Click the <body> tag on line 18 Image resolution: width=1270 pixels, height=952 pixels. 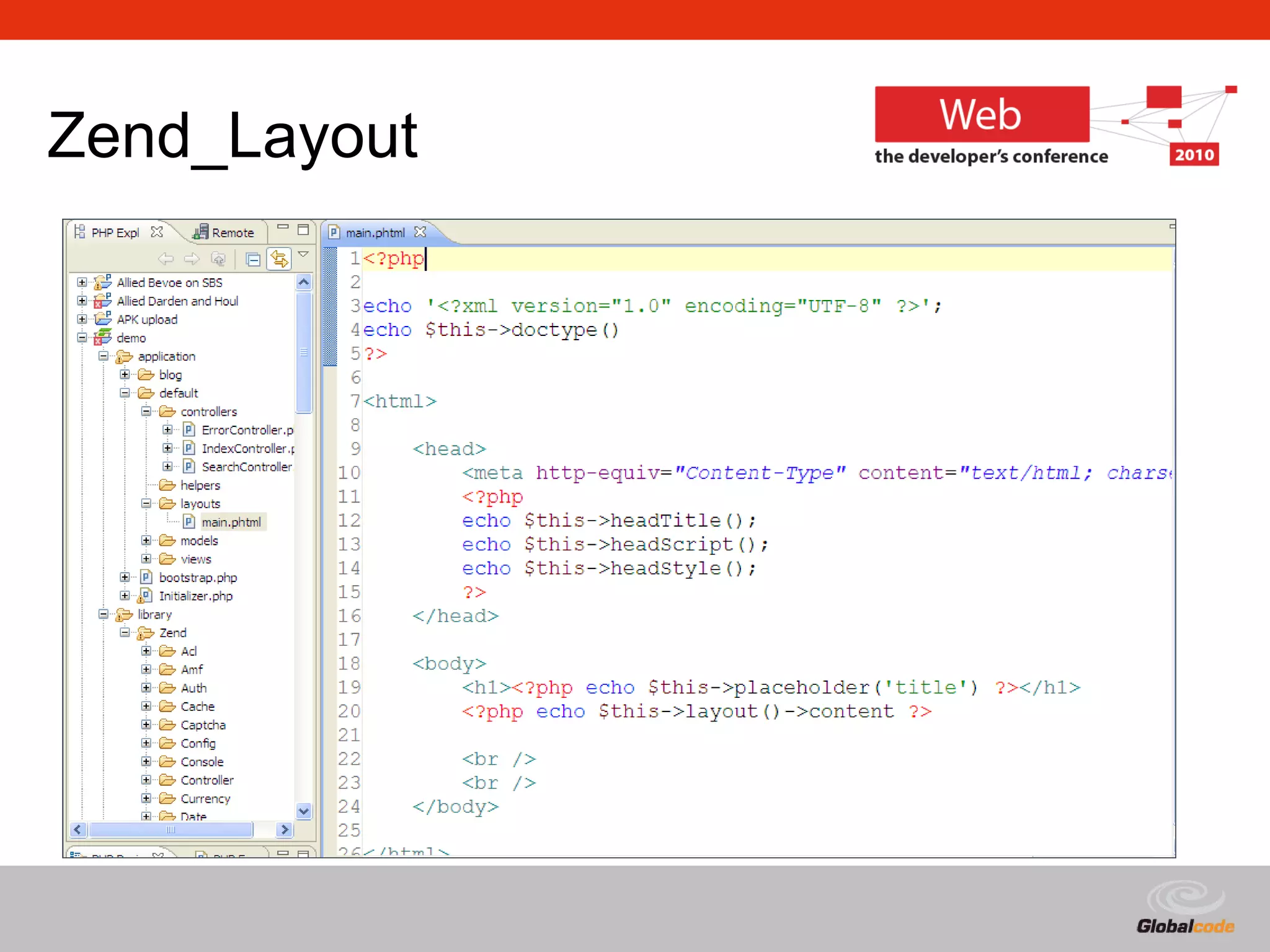point(450,664)
